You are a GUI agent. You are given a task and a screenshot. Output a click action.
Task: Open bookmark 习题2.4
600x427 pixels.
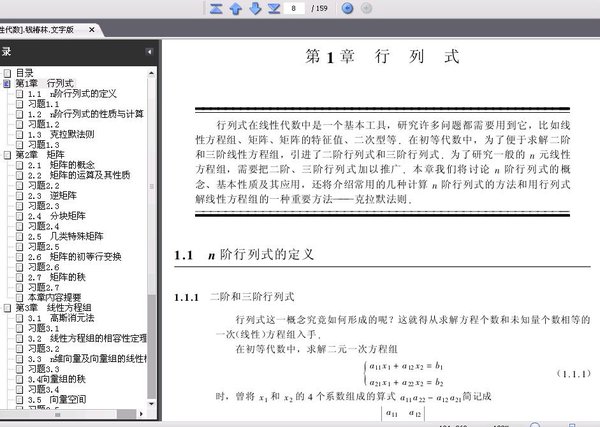point(43,226)
